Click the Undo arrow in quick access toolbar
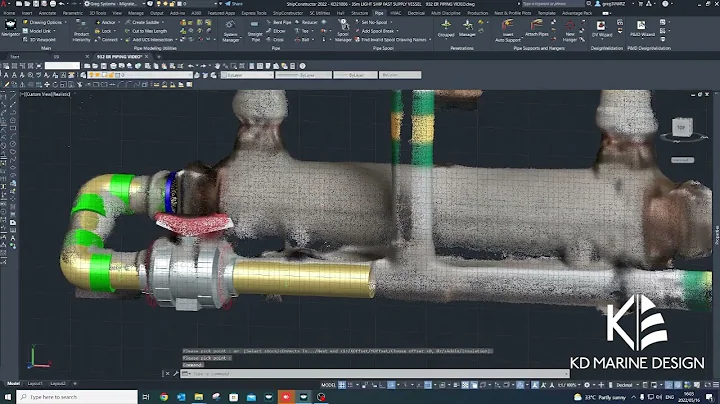Image resolution: width=720 pixels, height=404 pixels. coord(62,4)
